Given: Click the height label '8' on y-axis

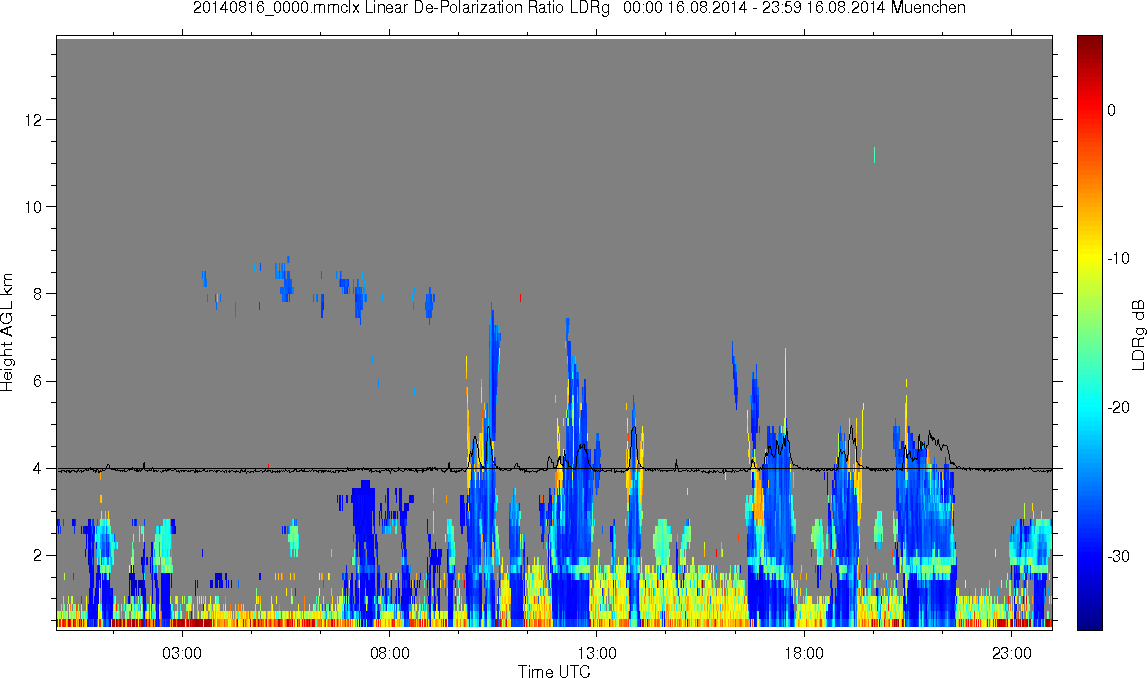Looking at the screenshot, I should tap(37, 293).
